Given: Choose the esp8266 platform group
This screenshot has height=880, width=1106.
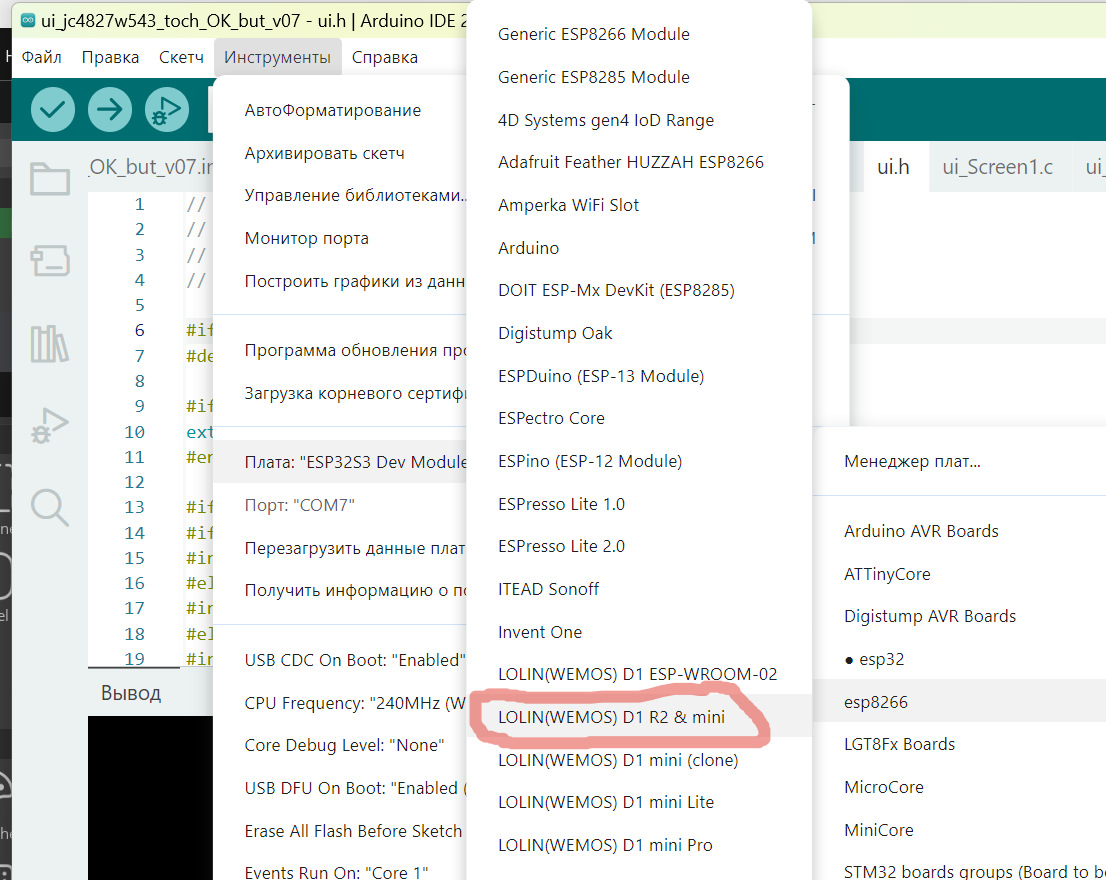Looking at the screenshot, I should tap(876, 702).
